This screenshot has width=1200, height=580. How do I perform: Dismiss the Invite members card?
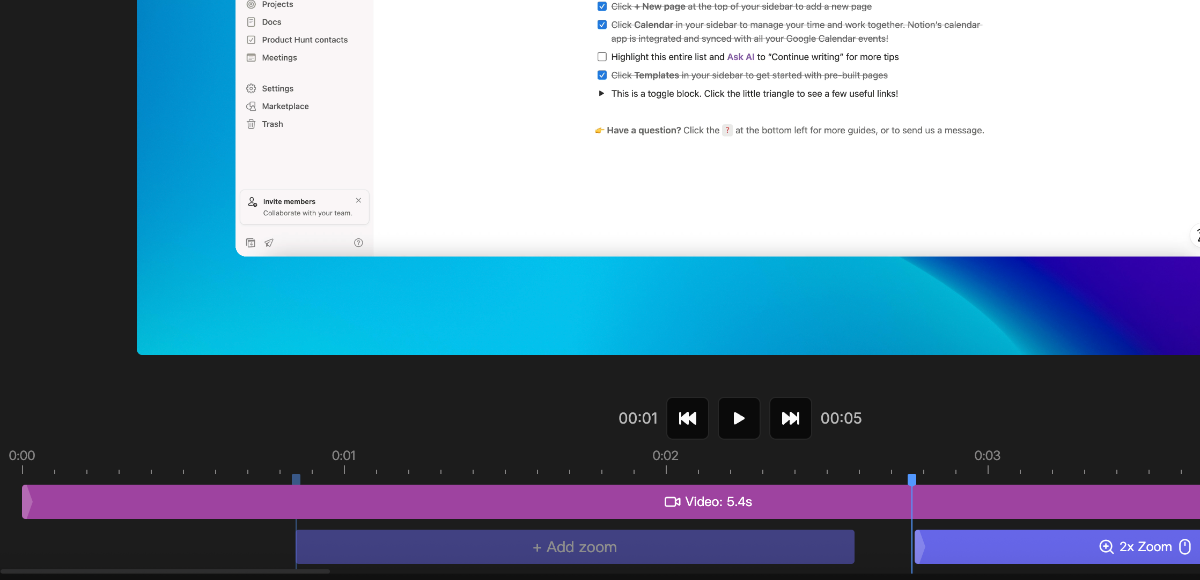click(x=359, y=201)
